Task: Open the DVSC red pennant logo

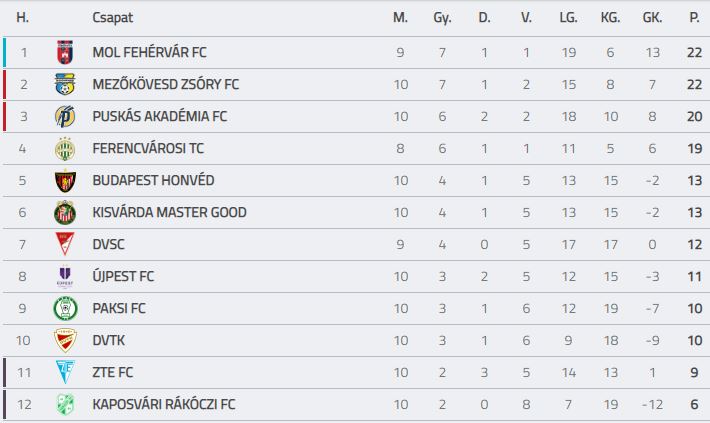Action: [x=65, y=245]
